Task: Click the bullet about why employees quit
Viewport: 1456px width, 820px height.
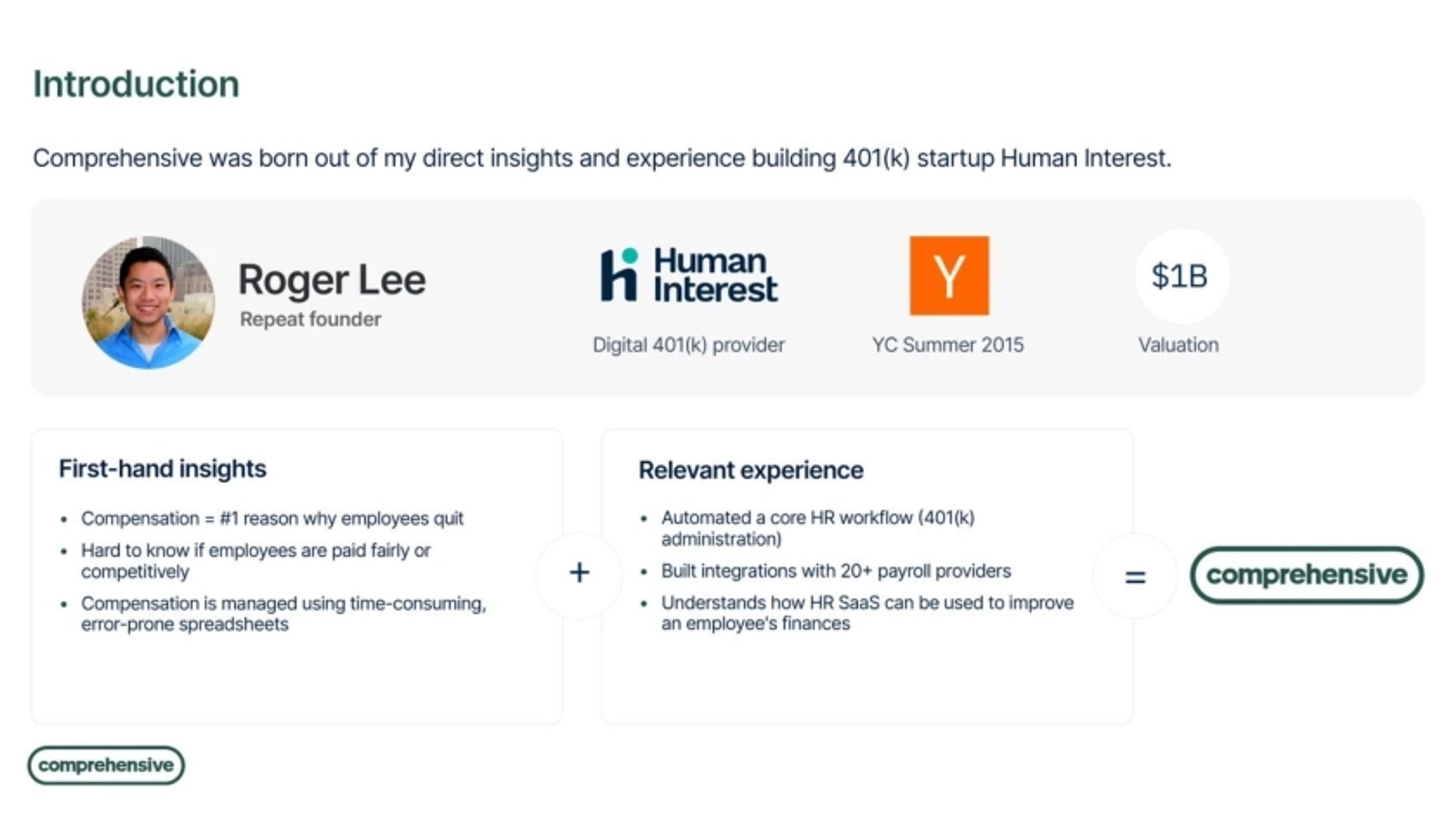Action: tap(272, 518)
